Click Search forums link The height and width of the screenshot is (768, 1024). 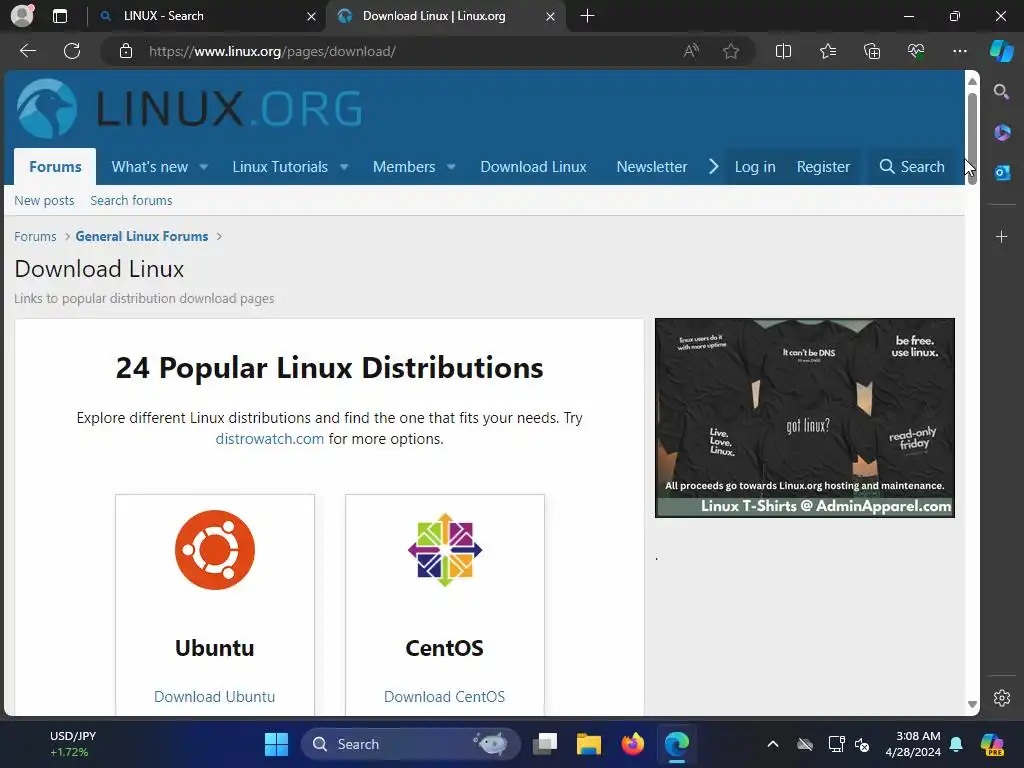click(x=131, y=200)
